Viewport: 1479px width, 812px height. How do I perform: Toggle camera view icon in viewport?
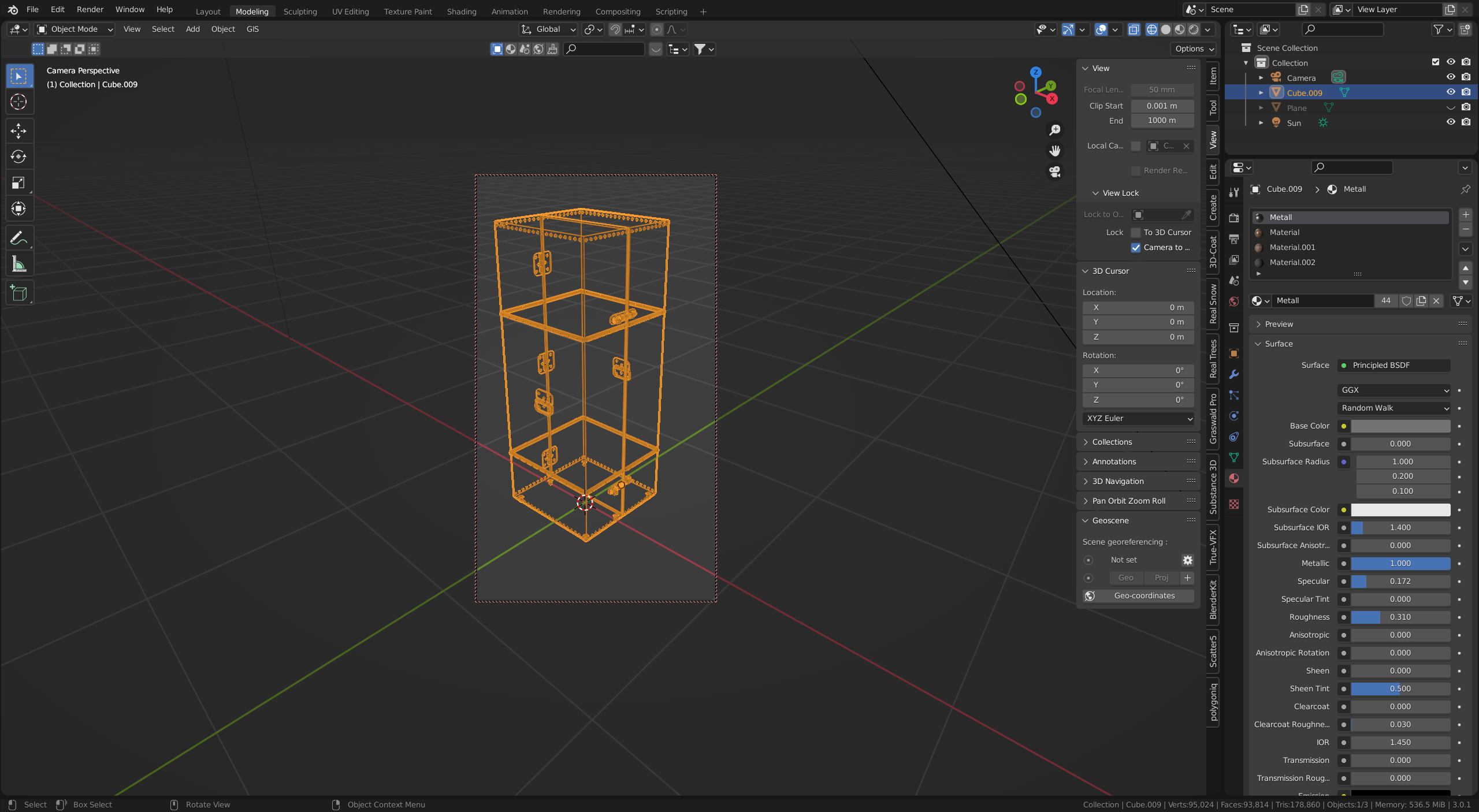[1055, 172]
